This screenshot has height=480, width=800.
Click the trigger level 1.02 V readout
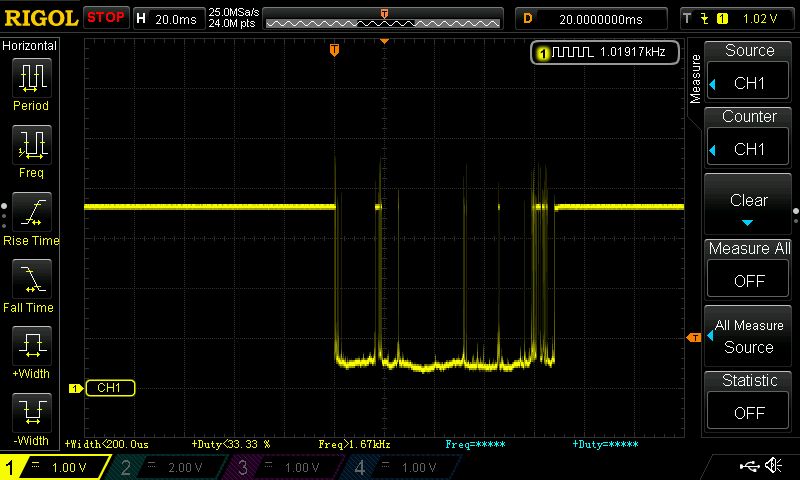pos(760,19)
